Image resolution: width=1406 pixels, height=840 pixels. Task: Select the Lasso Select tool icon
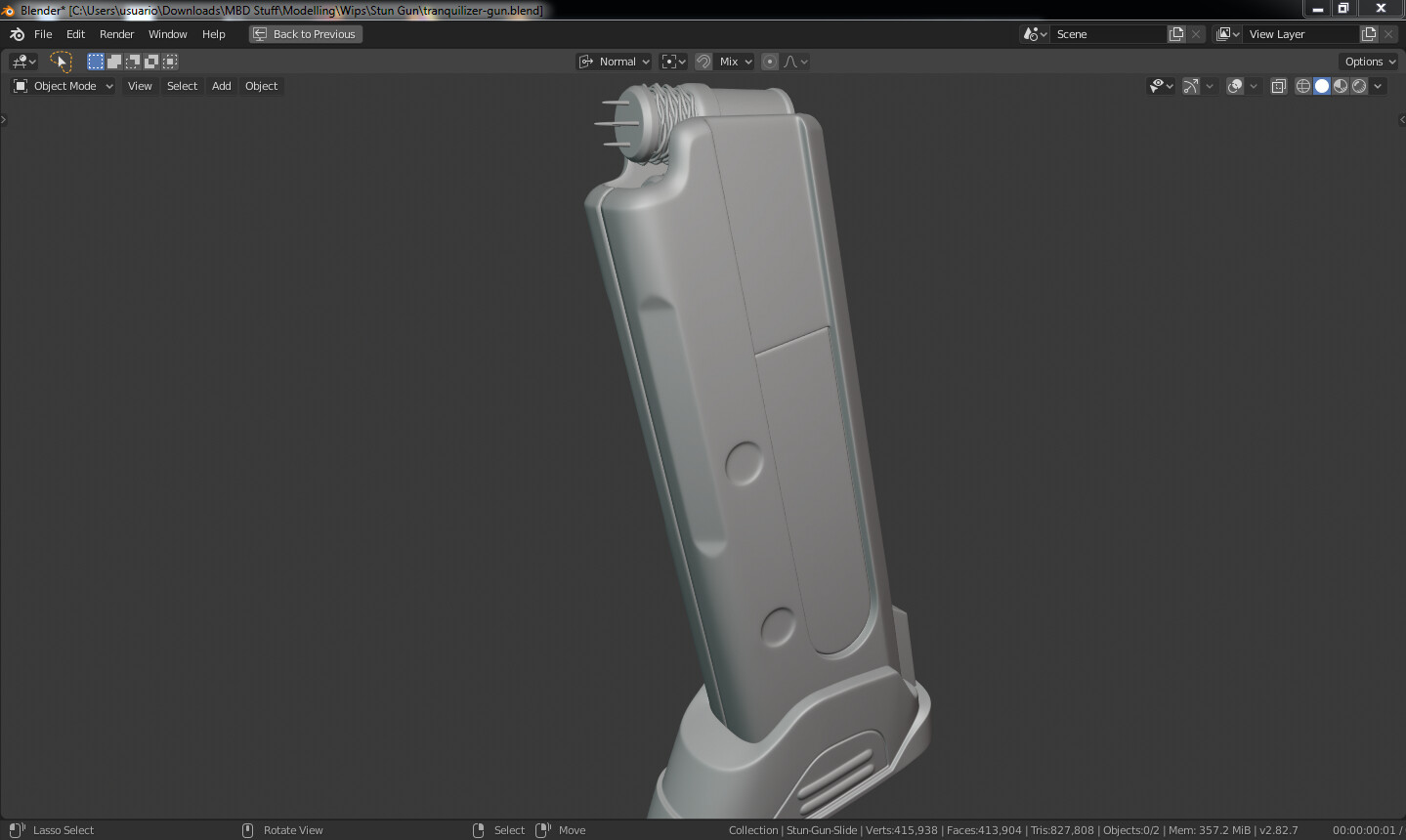61,62
